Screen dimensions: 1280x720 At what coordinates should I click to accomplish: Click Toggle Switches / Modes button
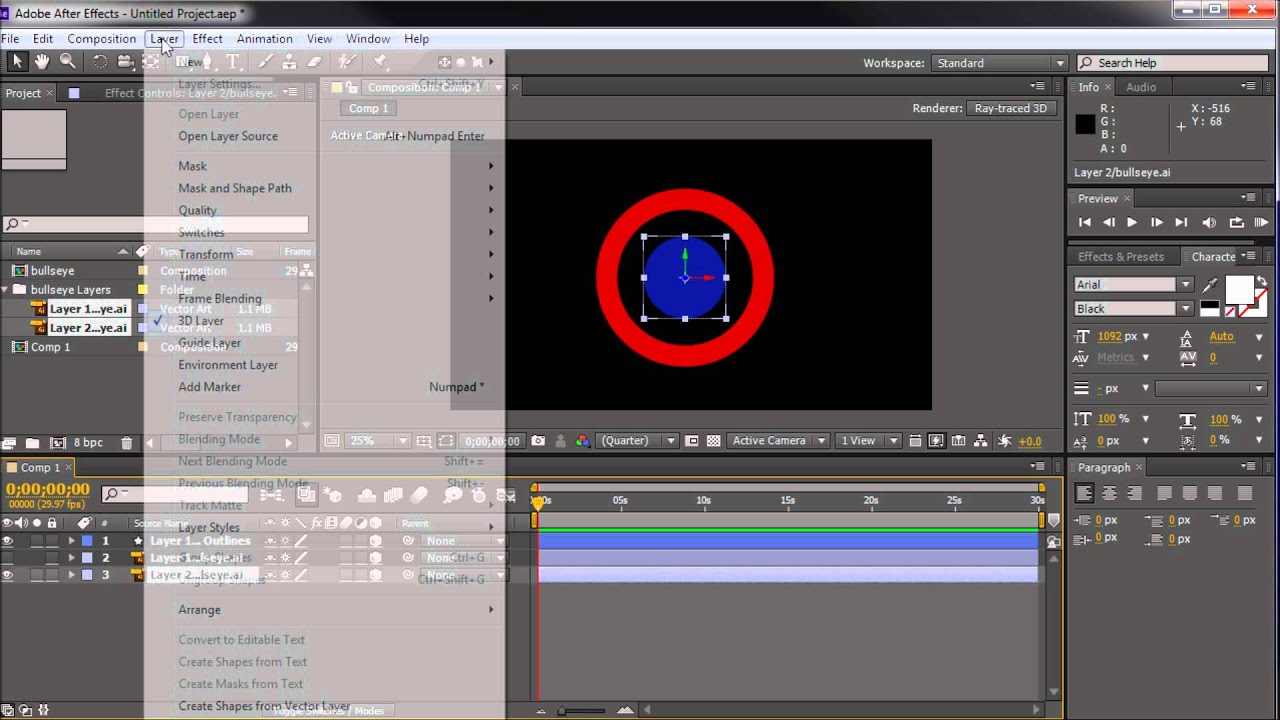(x=328, y=710)
